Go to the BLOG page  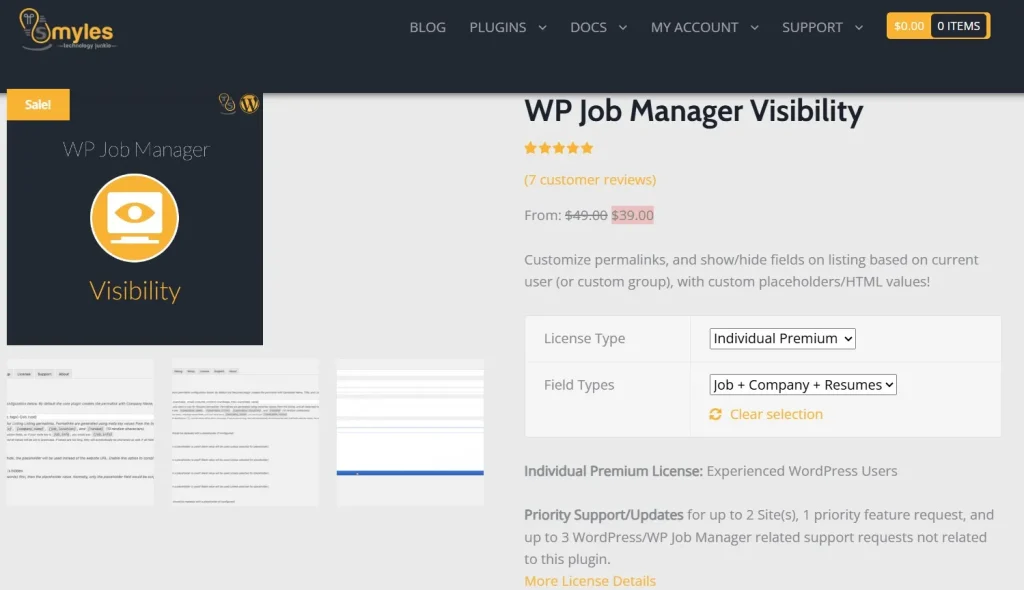[427, 27]
